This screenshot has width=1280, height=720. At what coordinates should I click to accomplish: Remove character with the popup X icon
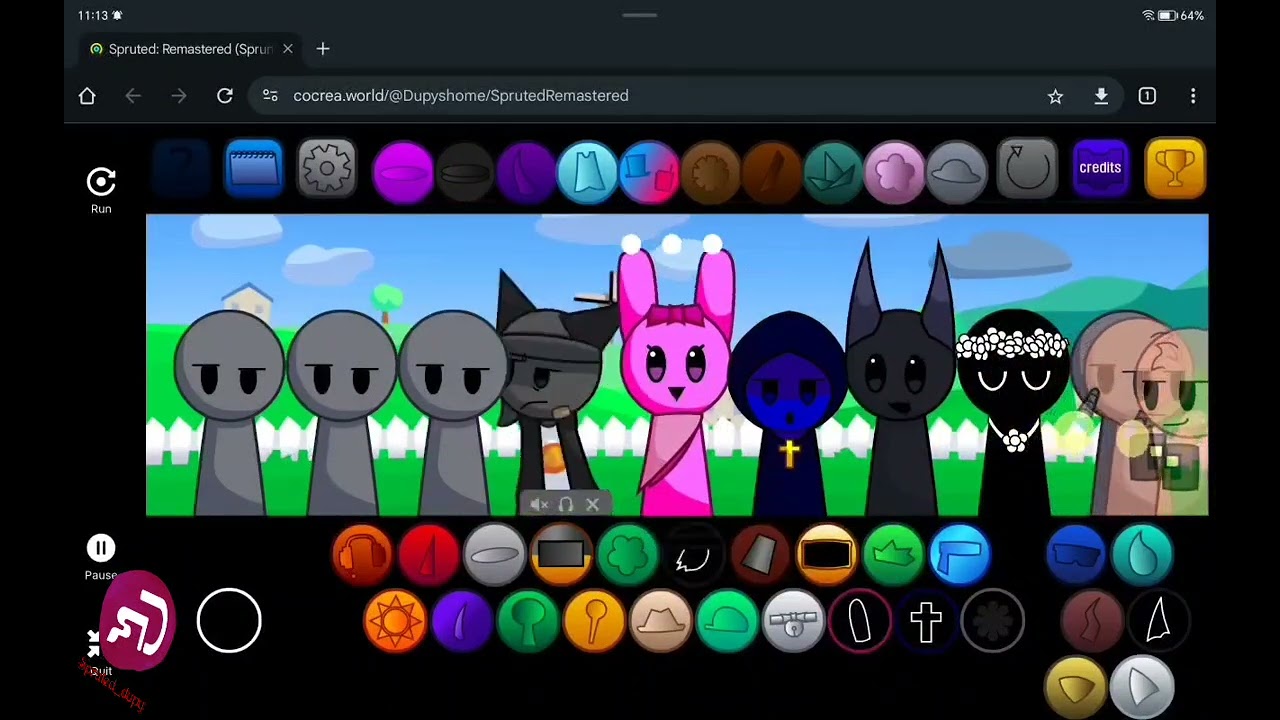point(592,505)
